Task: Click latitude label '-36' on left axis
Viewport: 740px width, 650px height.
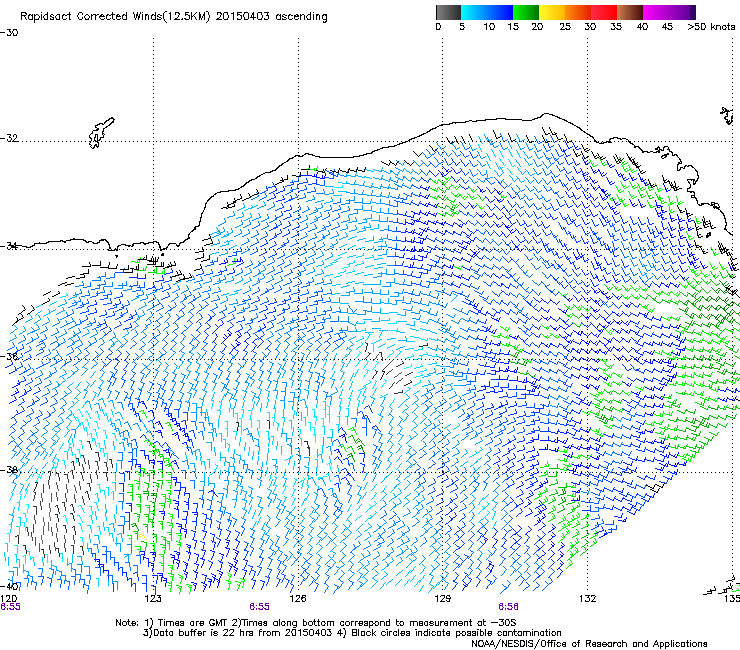Action: 9,356
